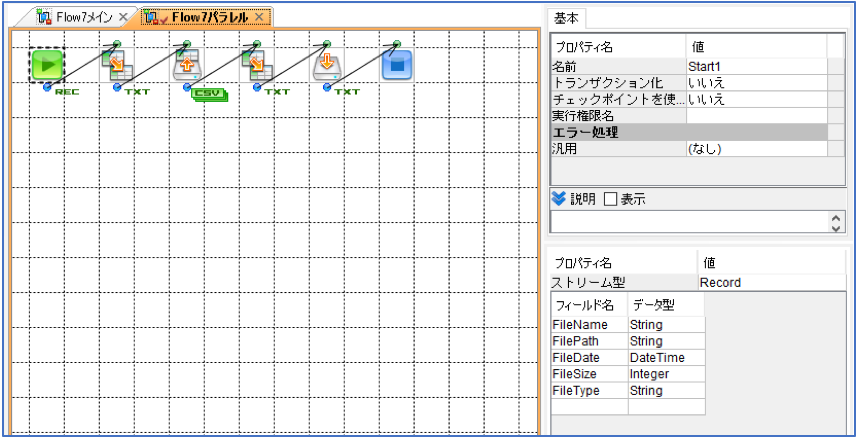Collapse the 説明 section chevron
This screenshot has width=857, height=439.
pyautogui.click(x=559, y=200)
